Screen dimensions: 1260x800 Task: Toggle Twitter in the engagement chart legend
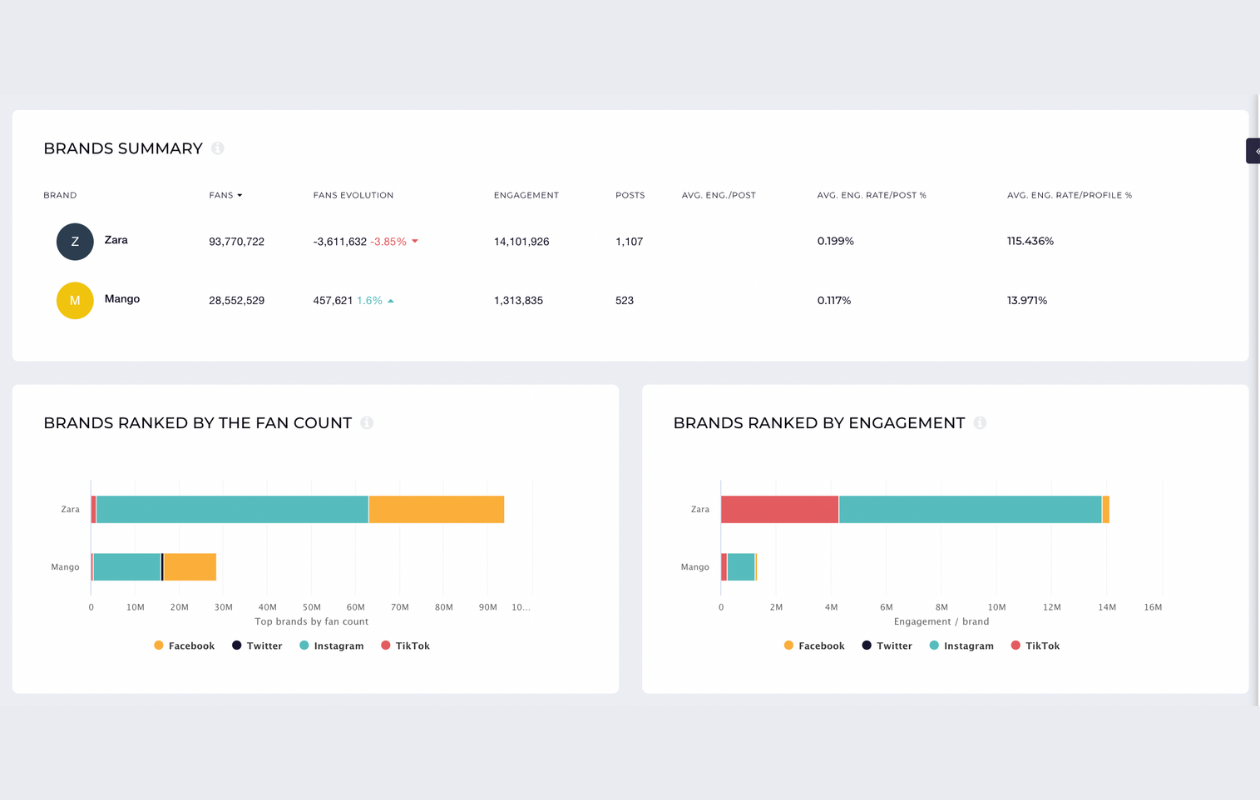pos(887,646)
